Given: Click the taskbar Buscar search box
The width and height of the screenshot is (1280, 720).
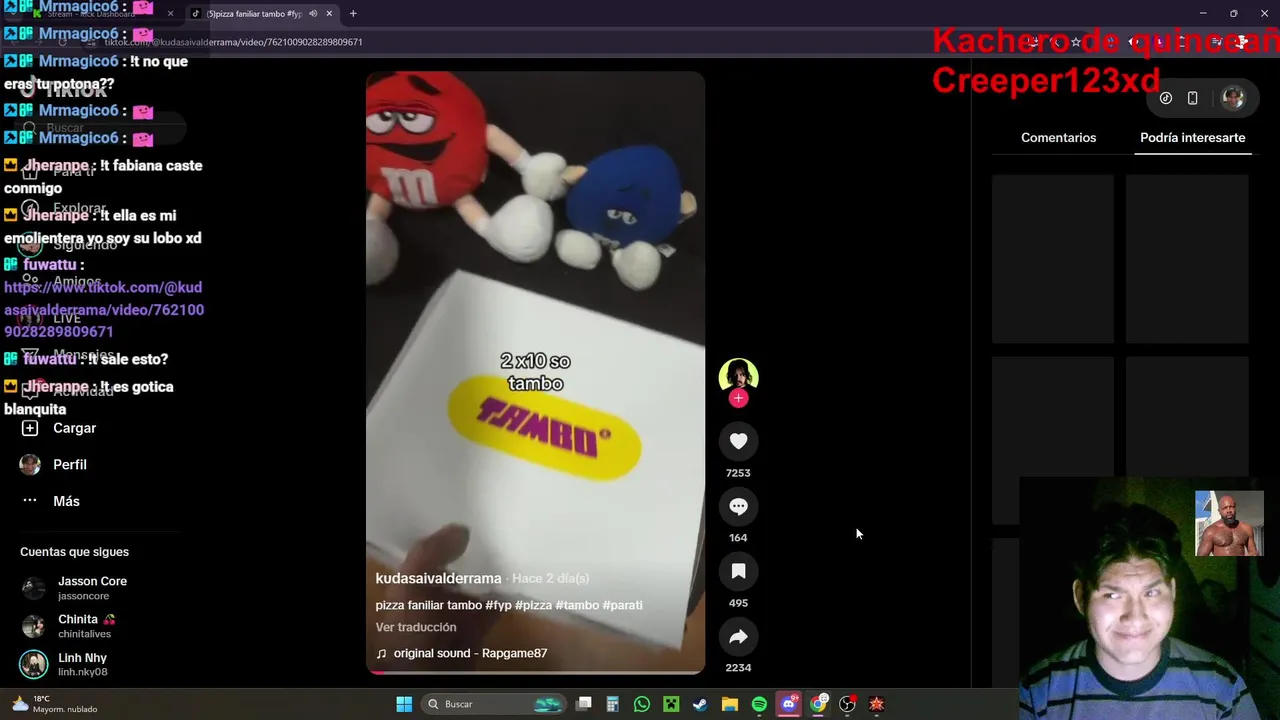Looking at the screenshot, I should tap(495, 704).
